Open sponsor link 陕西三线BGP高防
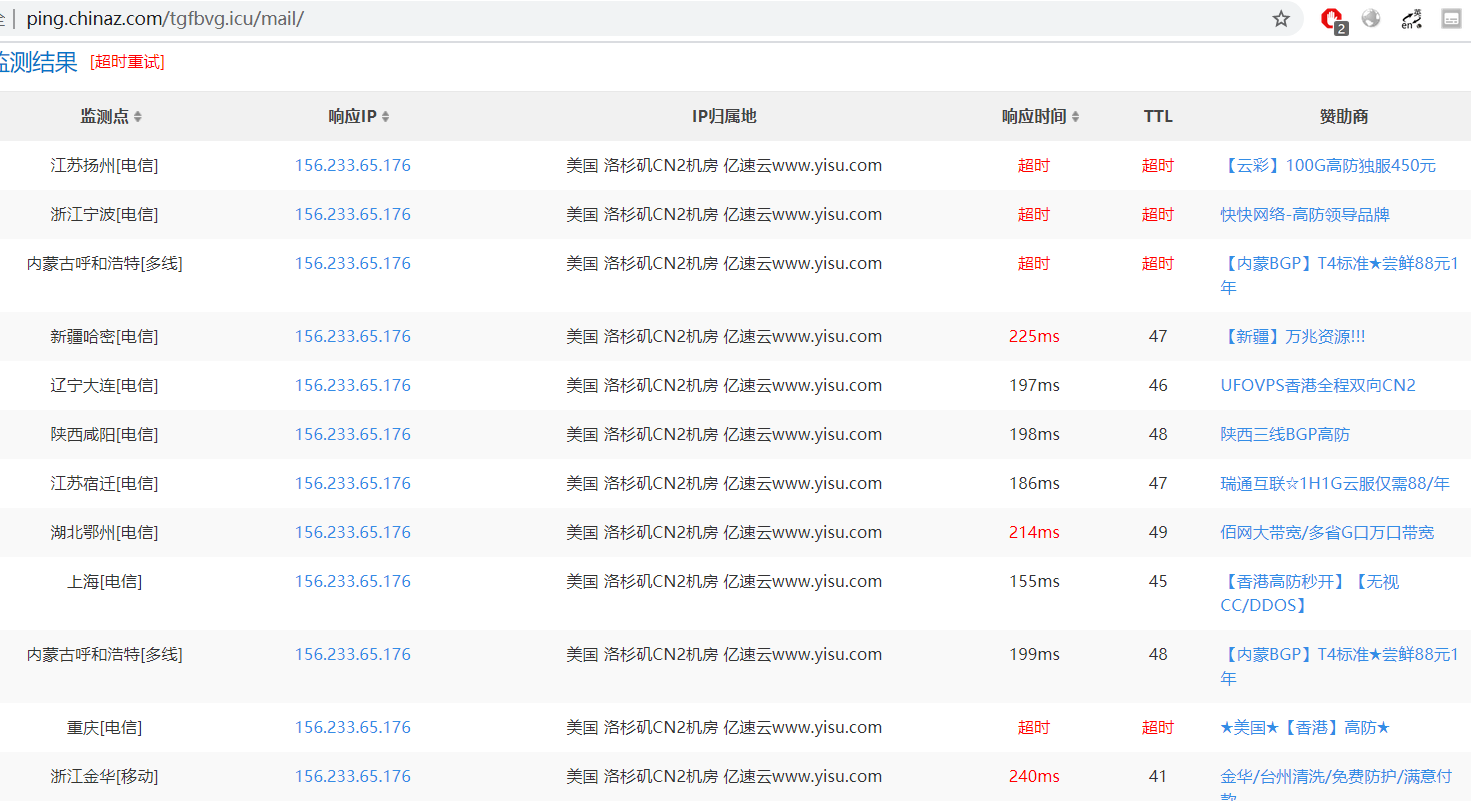Image resolution: width=1471 pixels, height=801 pixels. pos(1285,435)
